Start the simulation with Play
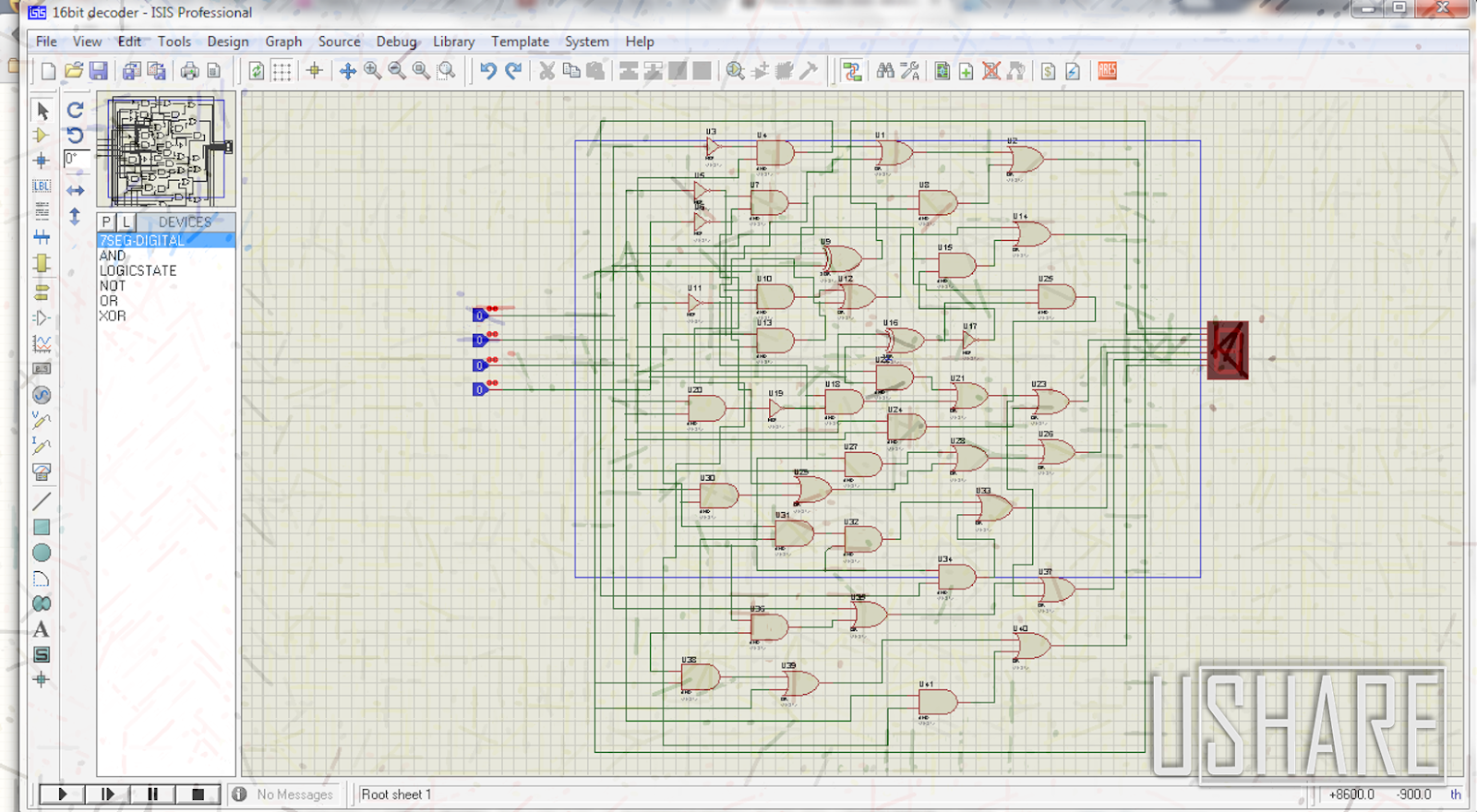 coord(62,794)
